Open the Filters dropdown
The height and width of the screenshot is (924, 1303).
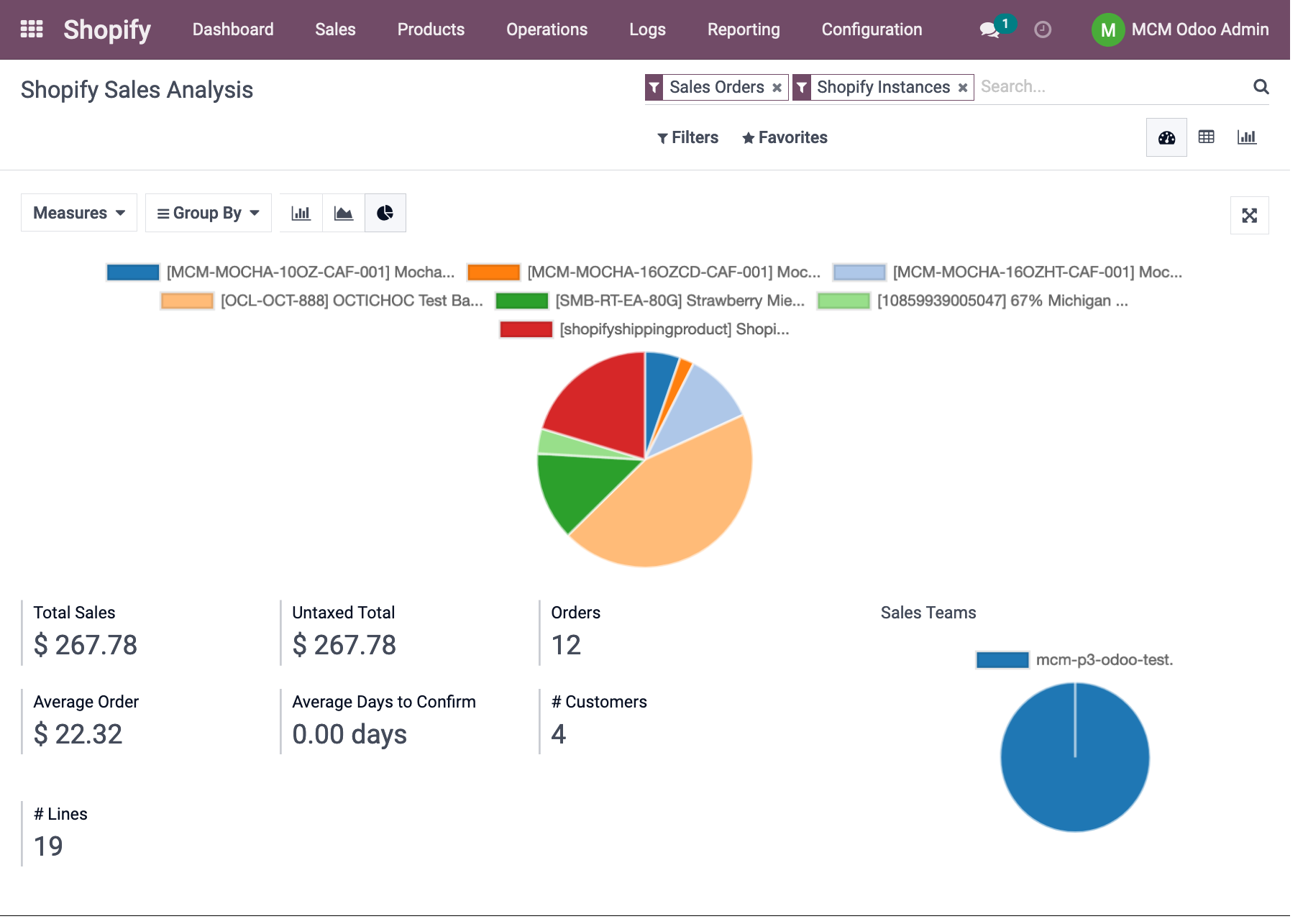click(x=688, y=137)
